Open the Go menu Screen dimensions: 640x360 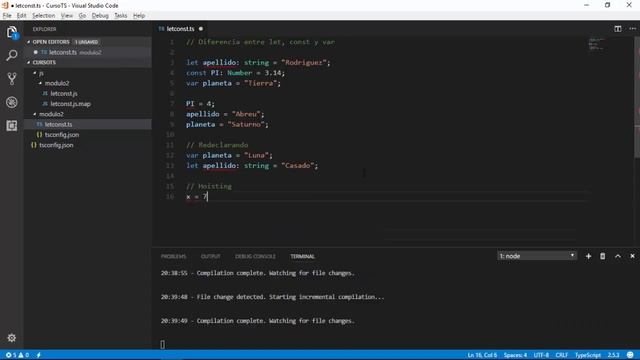[82, 16]
